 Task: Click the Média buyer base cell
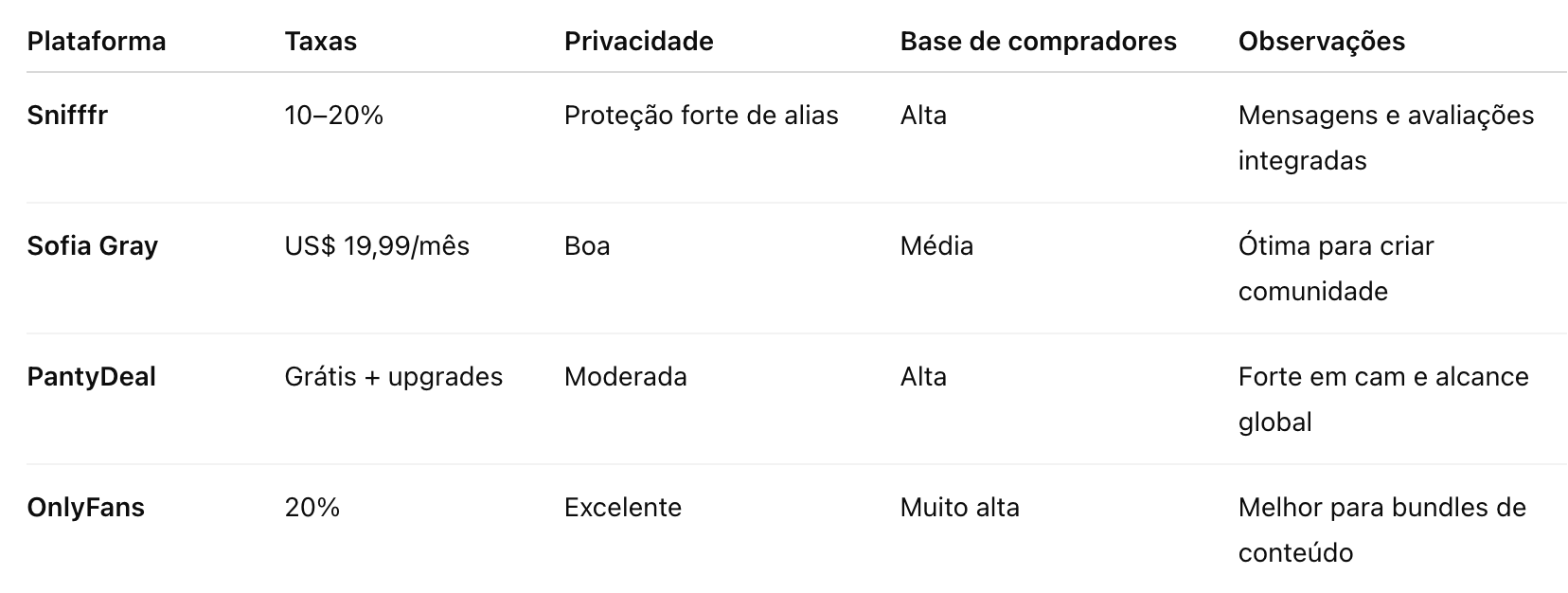[936, 246]
